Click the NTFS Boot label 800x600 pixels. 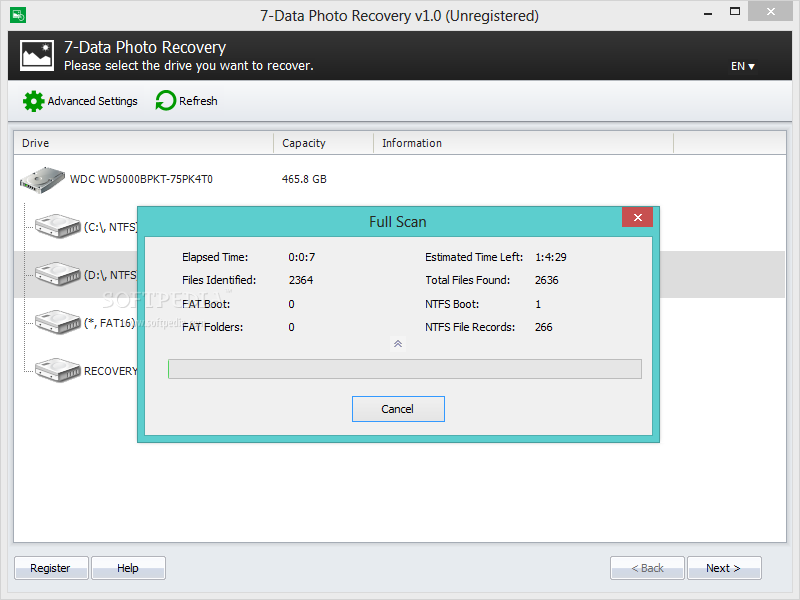click(x=452, y=304)
